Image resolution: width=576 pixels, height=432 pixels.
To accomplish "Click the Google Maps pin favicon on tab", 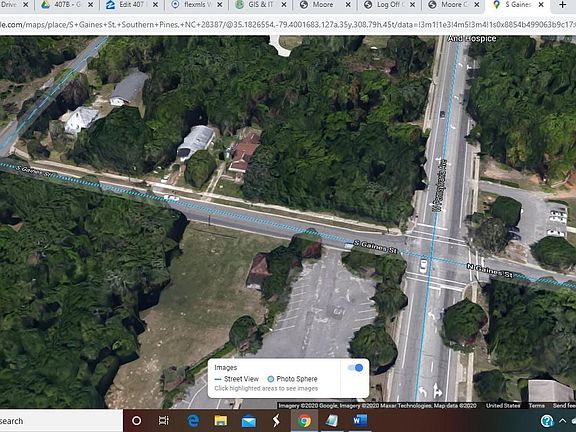I will click(x=496, y=5).
